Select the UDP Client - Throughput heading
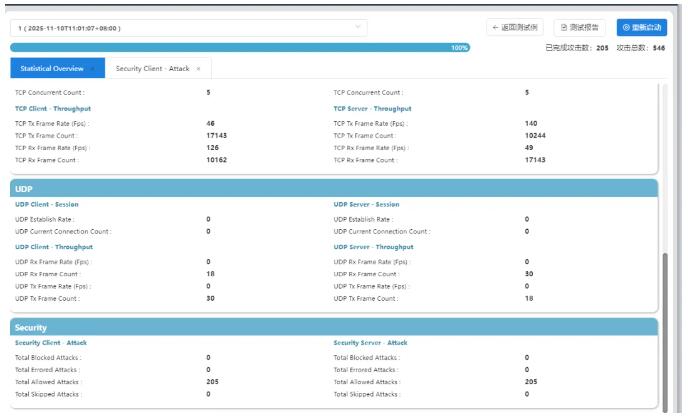The height and width of the screenshot is (419, 688). pyautogui.click(x=54, y=246)
